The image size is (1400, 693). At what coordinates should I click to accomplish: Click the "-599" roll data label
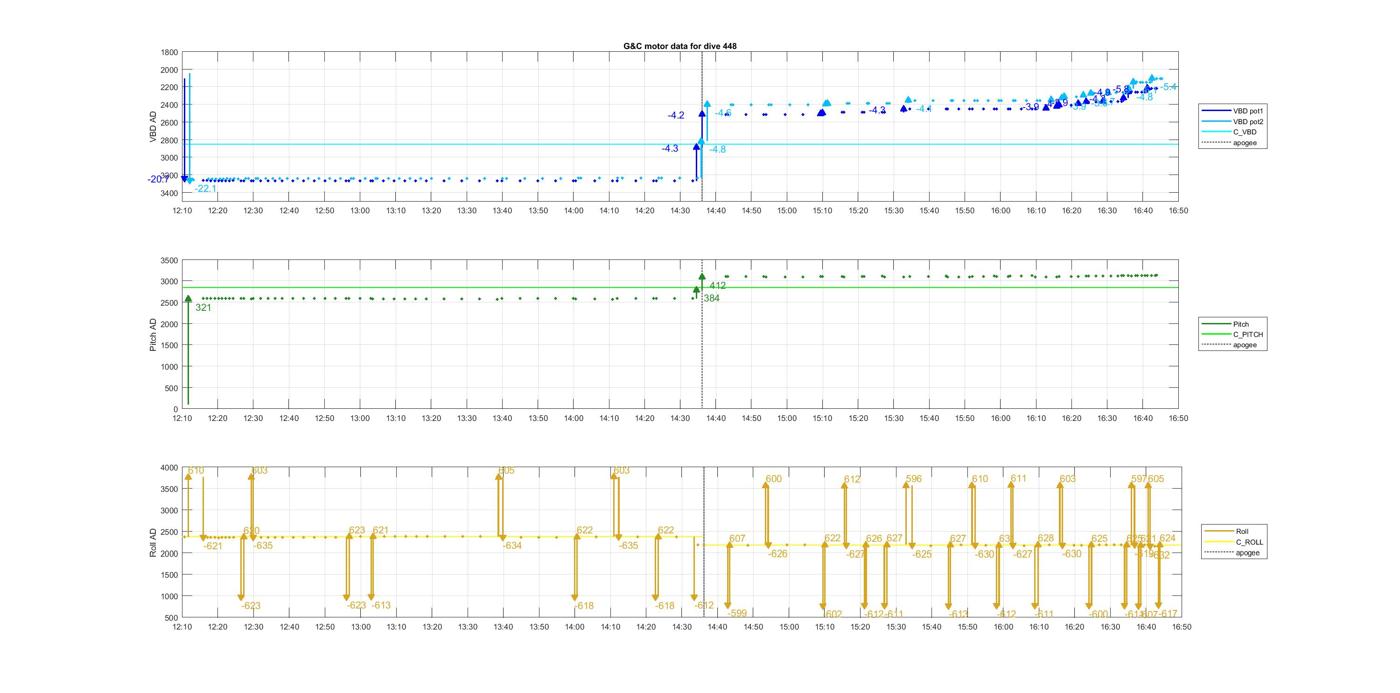click(737, 614)
